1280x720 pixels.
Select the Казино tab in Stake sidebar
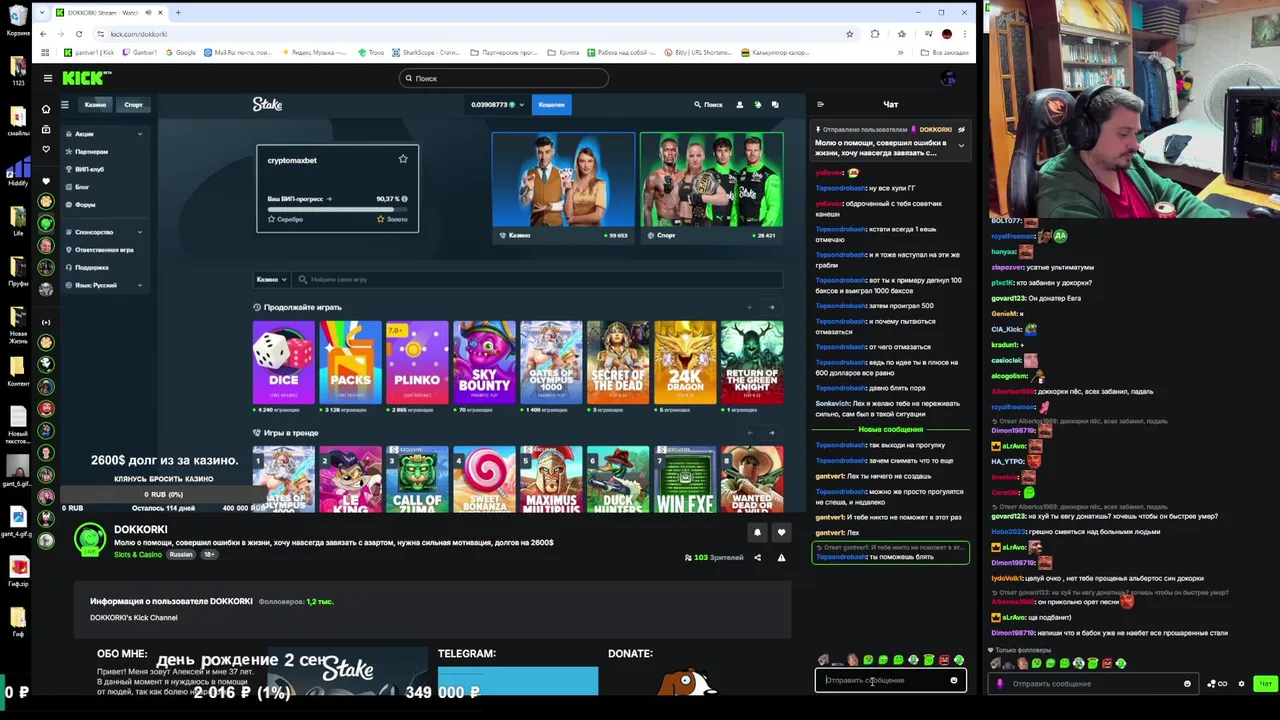point(95,104)
